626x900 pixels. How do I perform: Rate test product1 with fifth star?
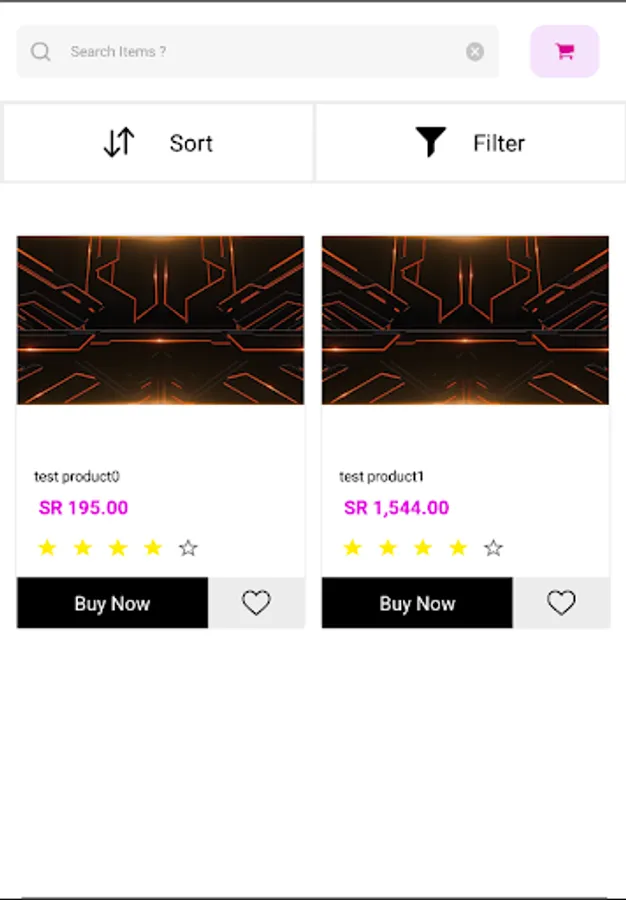tap(493, 548)
